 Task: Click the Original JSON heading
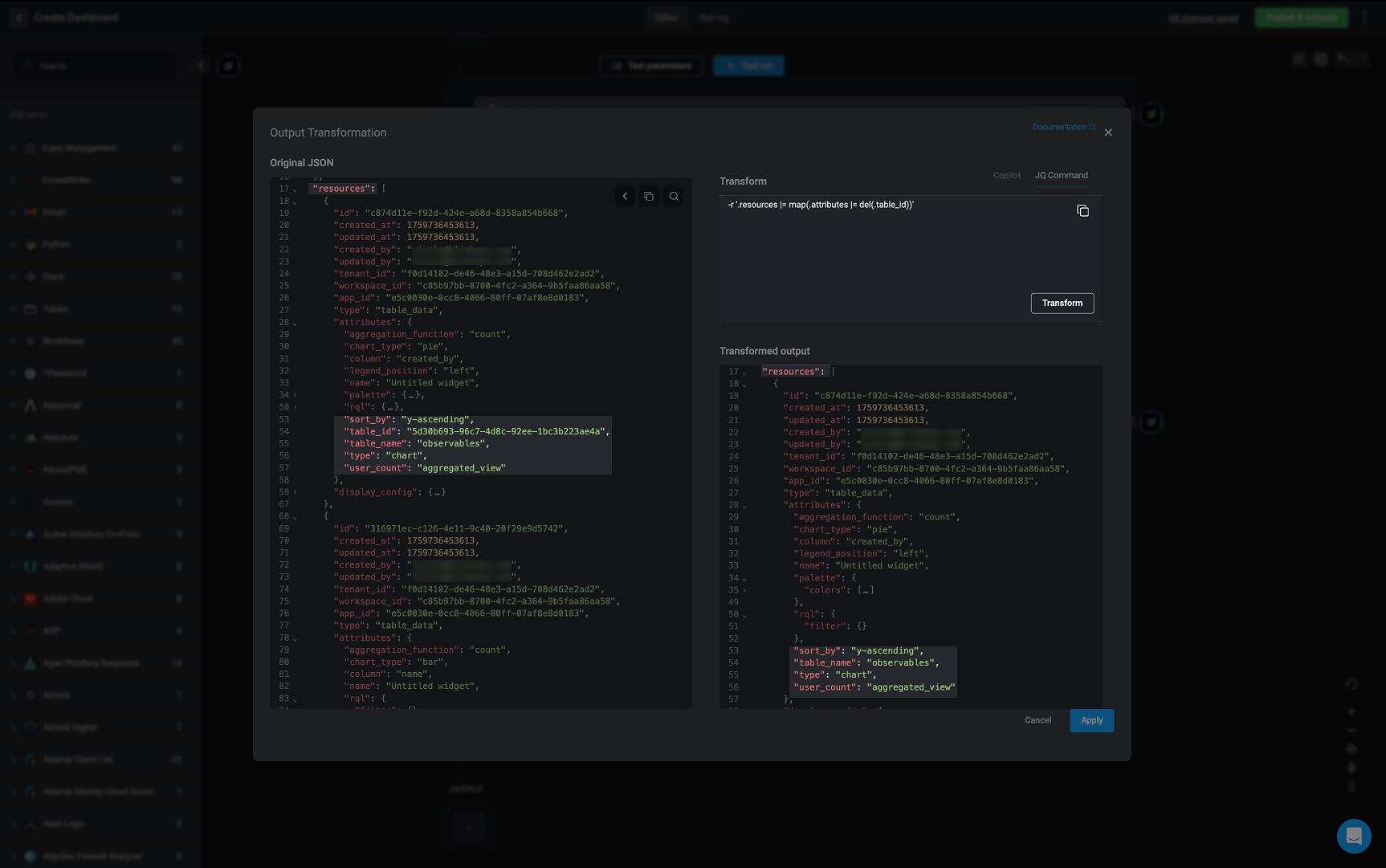coord(301,162)
